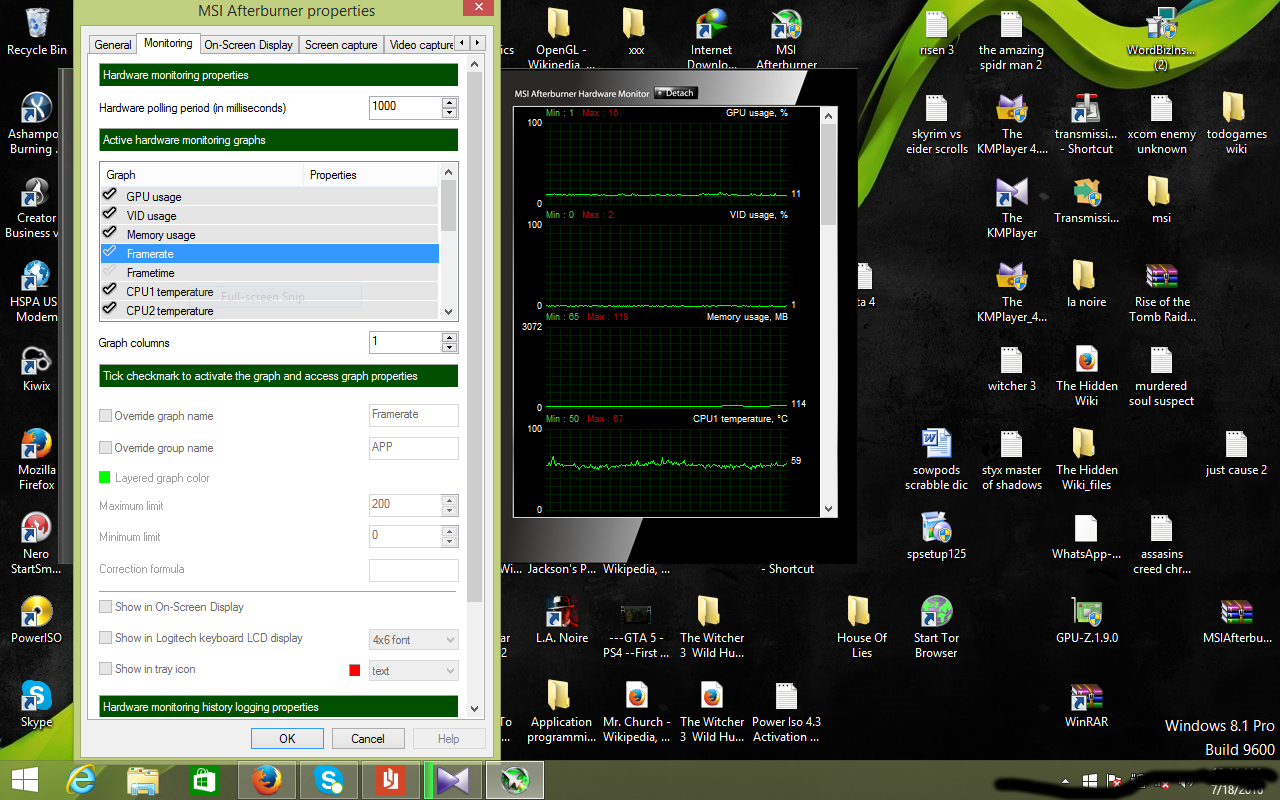Click hardware polling period input field

[405, 107]
